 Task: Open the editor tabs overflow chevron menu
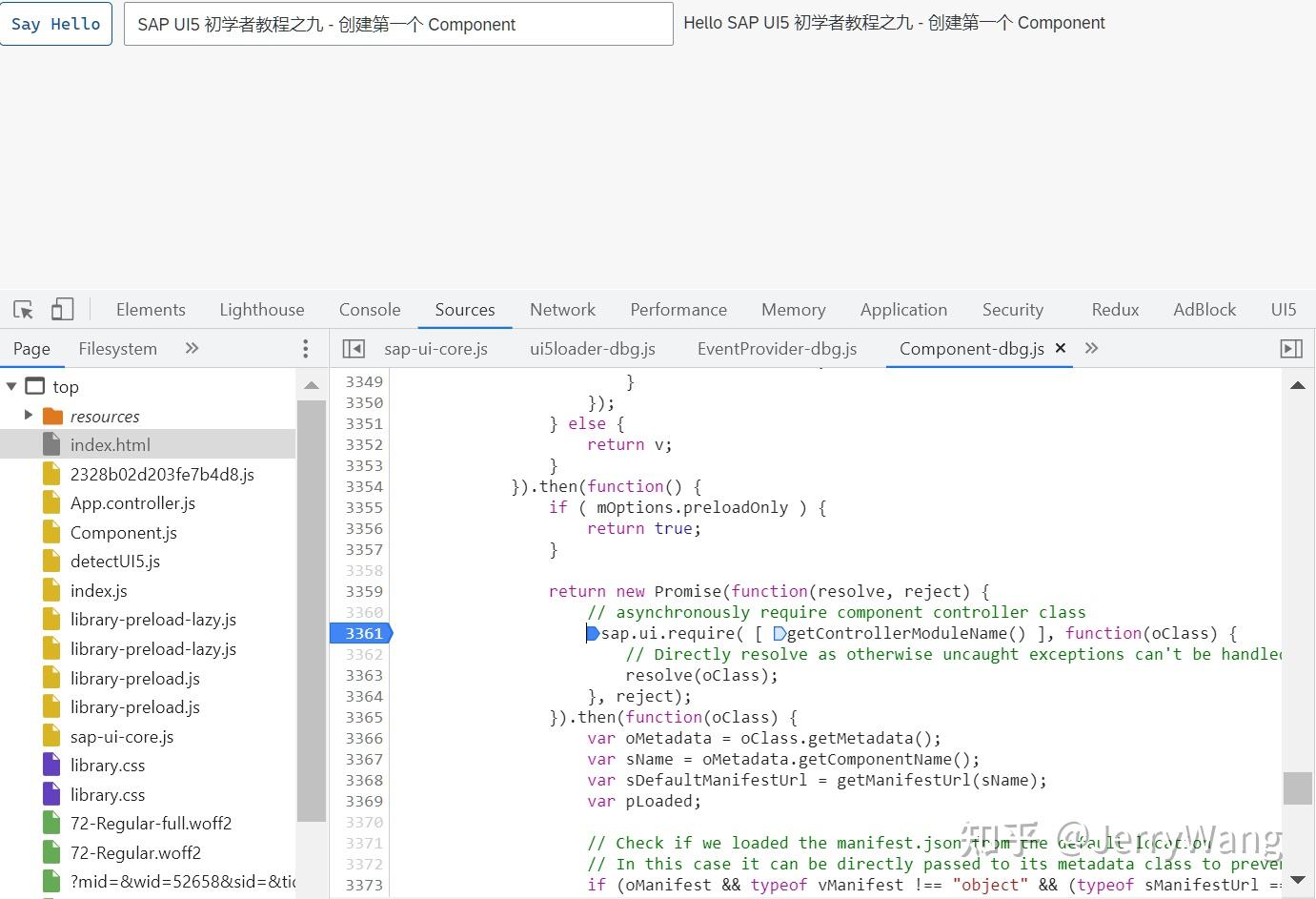click(1091, 349)
